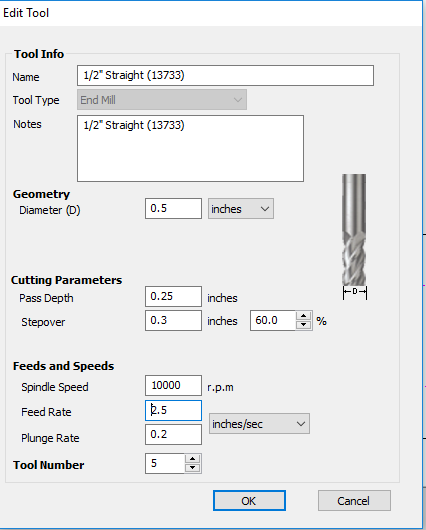Open the inches/sec feed units dropdown
This screenshot has width=426, height=530.
(x=259, y=424)
